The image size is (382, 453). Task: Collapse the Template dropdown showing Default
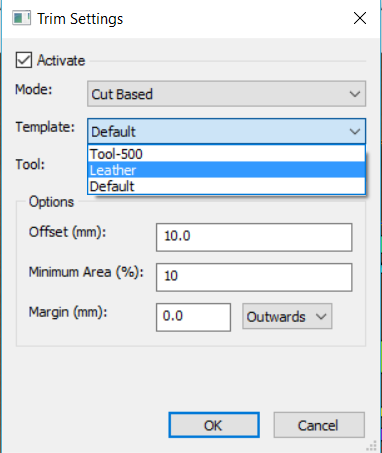point(226,131)
